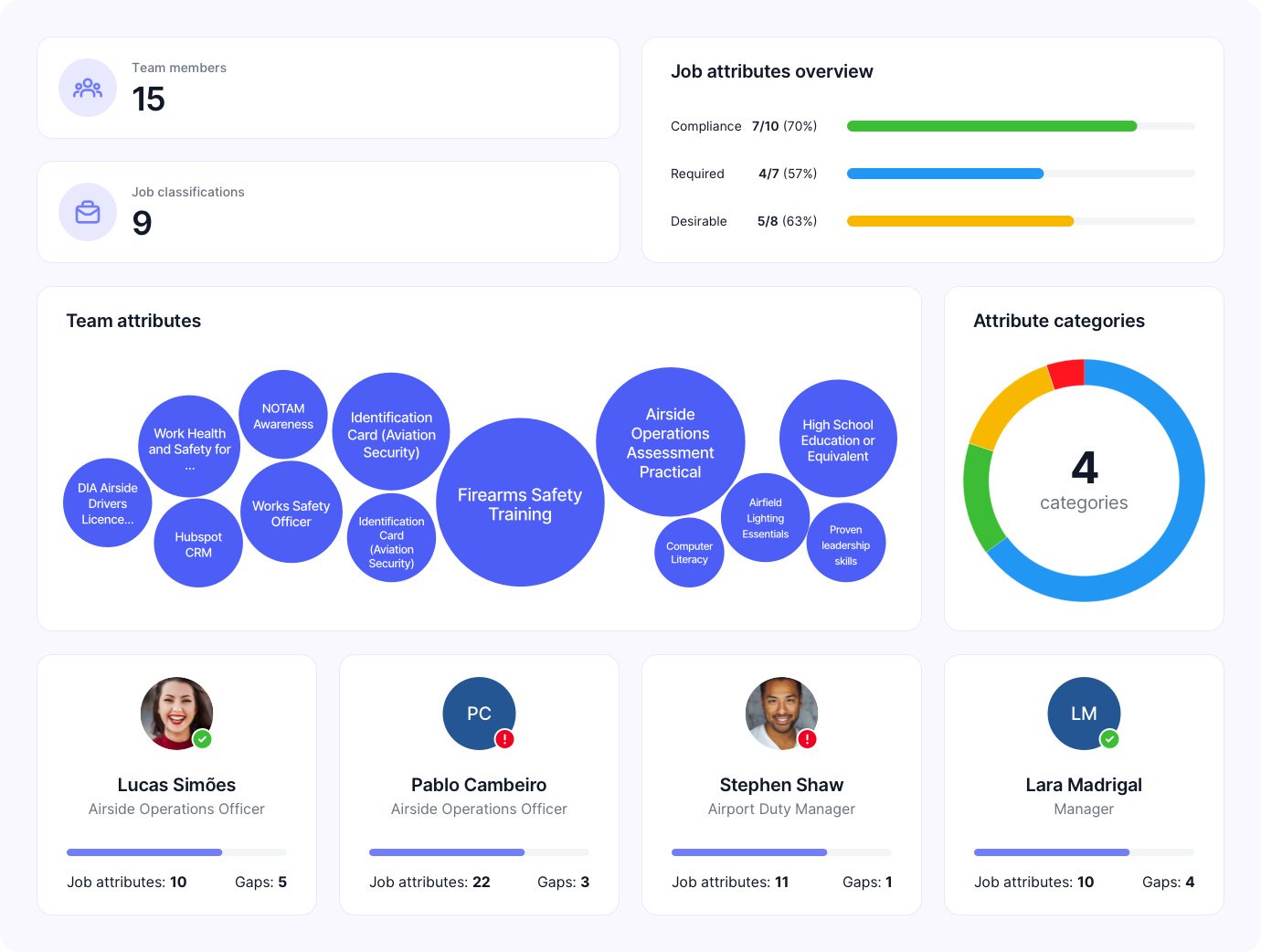1261x952 pixels.
Task: Click the yellow Desirable progress bar
Action: click(x=959, y=221)
